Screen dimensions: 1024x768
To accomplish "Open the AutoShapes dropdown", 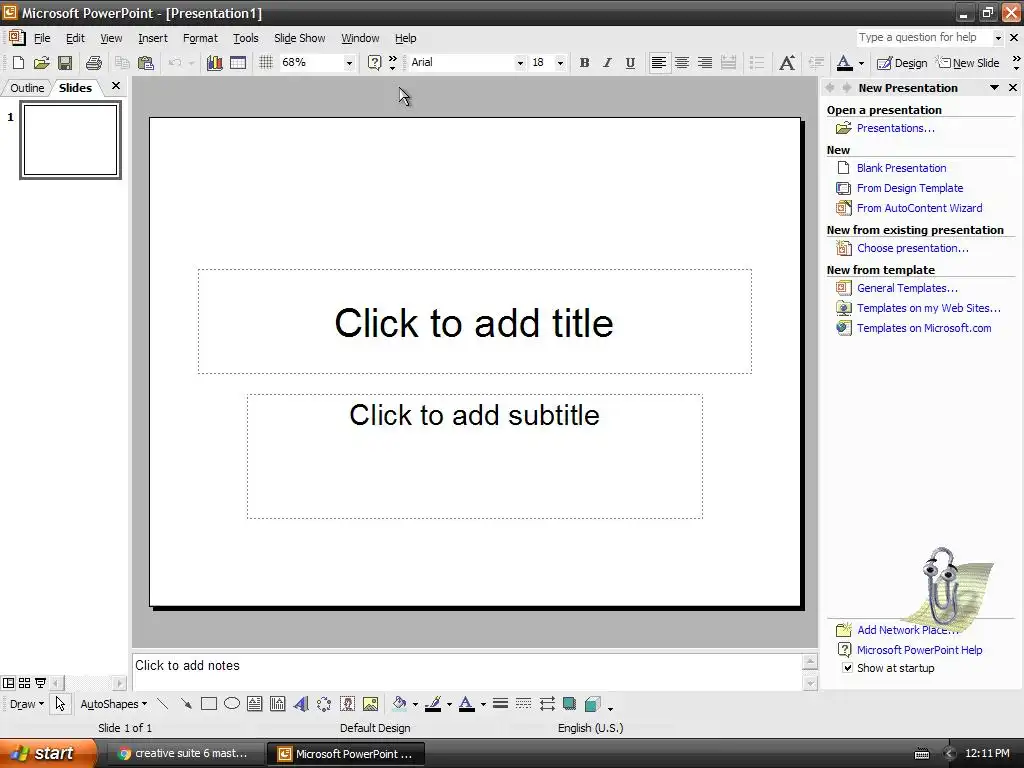I will (x=113, y=704).
